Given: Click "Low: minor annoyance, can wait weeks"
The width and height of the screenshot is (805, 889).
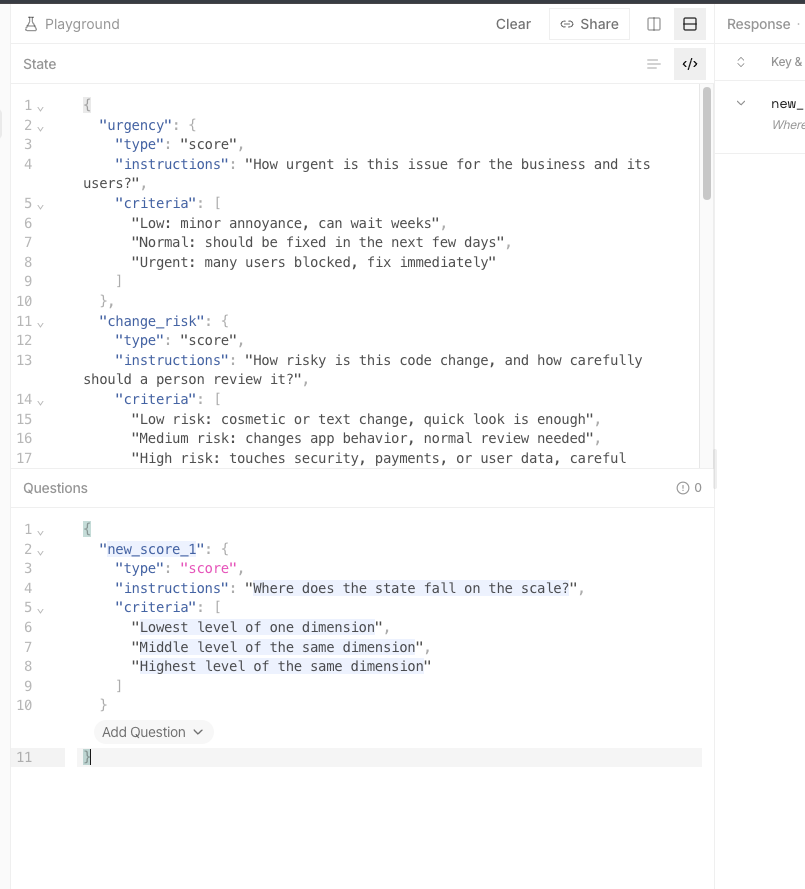Looking at the screenshot, I should tap(285, 223).
